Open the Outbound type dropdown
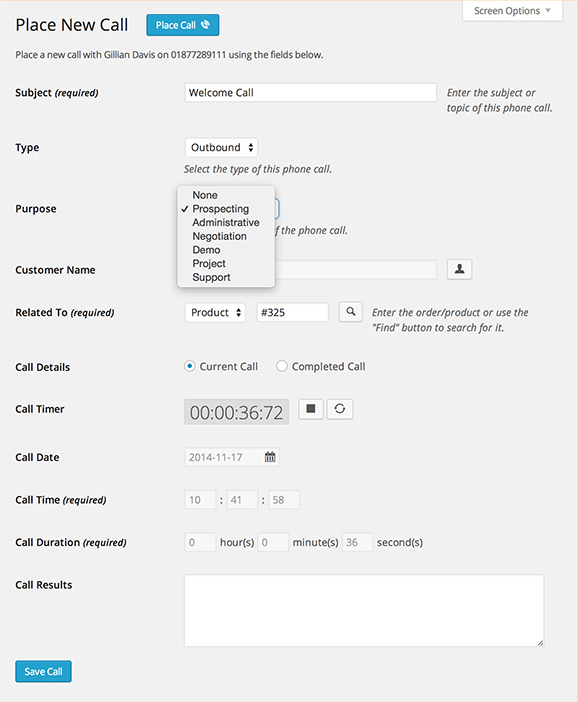Screen dimensions: 578x702 221,147
